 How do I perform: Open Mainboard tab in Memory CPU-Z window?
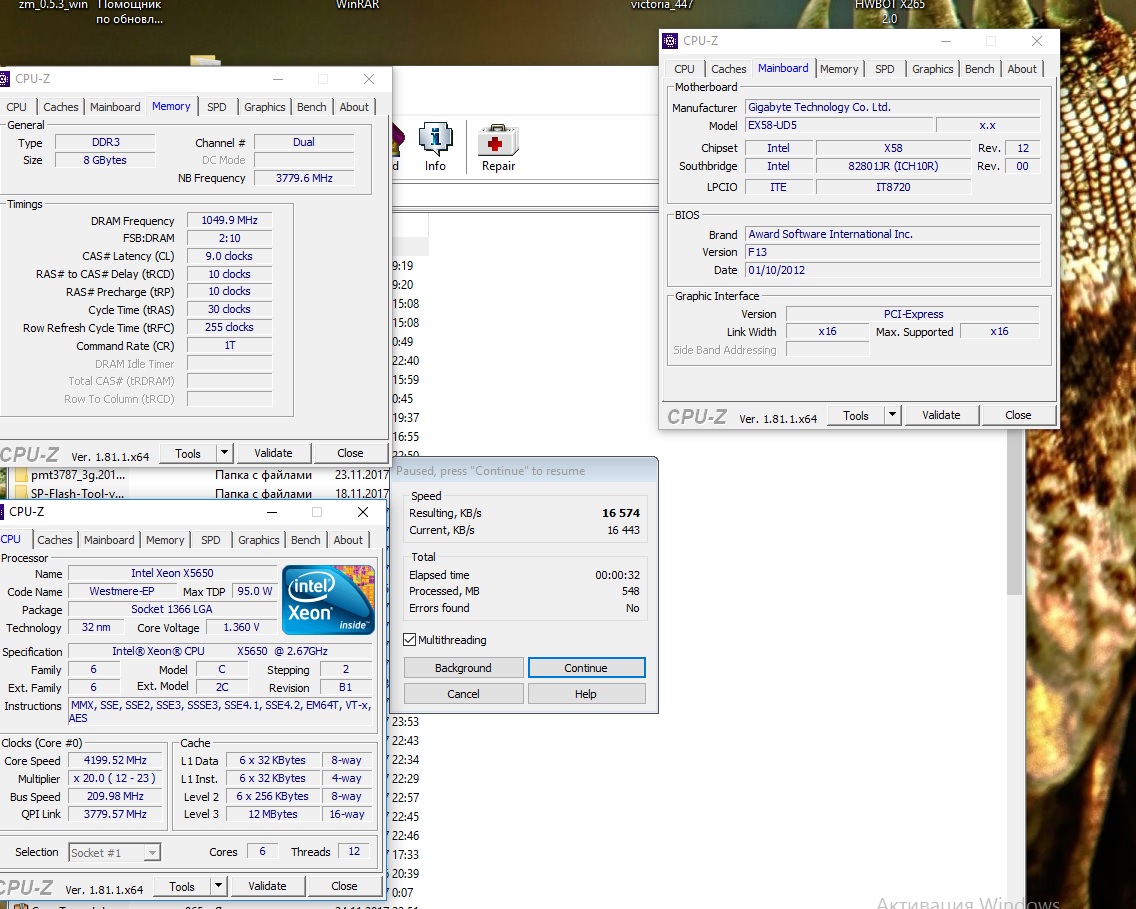pos(114,106)
